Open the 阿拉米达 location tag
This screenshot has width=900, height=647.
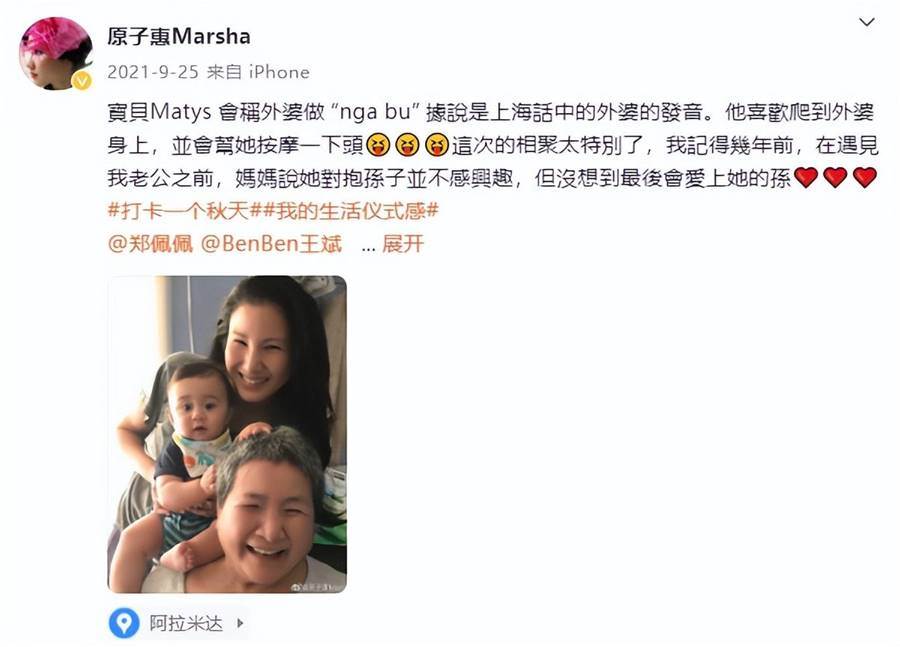click(185, 623)
